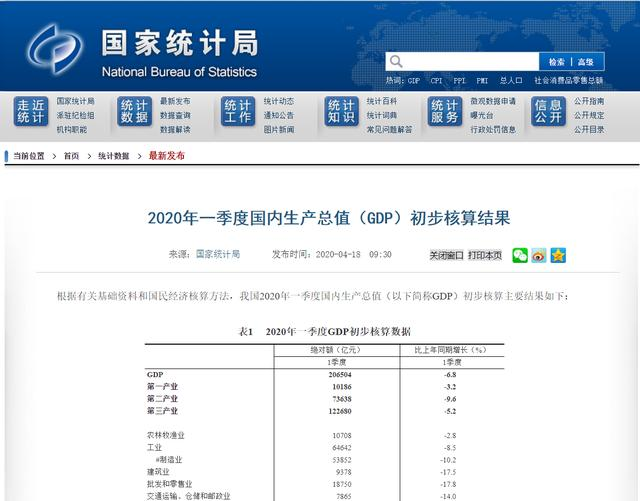Click source link 国家统计局 below title

tap(218, 254)
